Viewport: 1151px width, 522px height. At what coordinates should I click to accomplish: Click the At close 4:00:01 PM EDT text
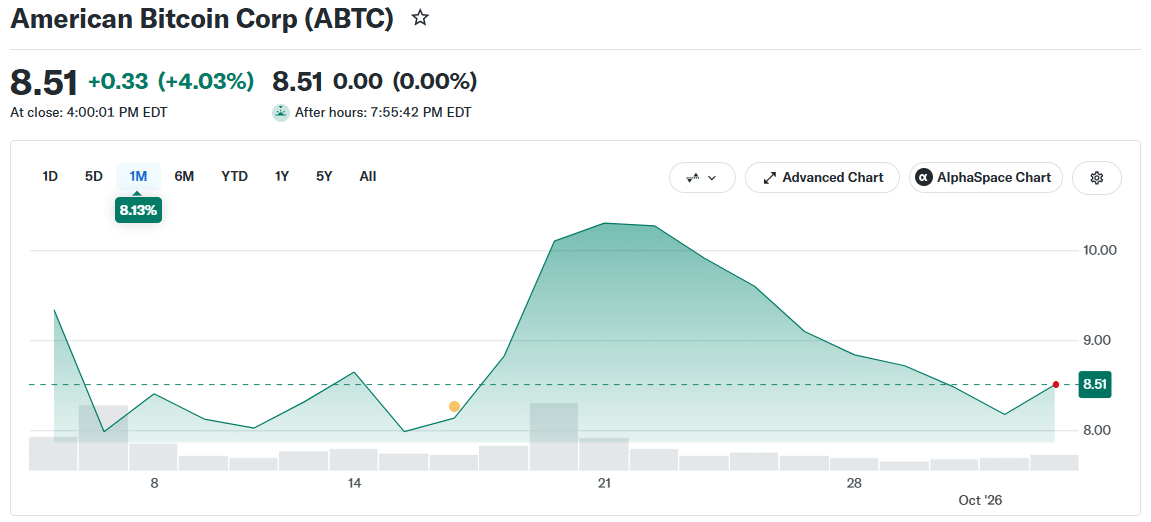click(x=89, y=113)
